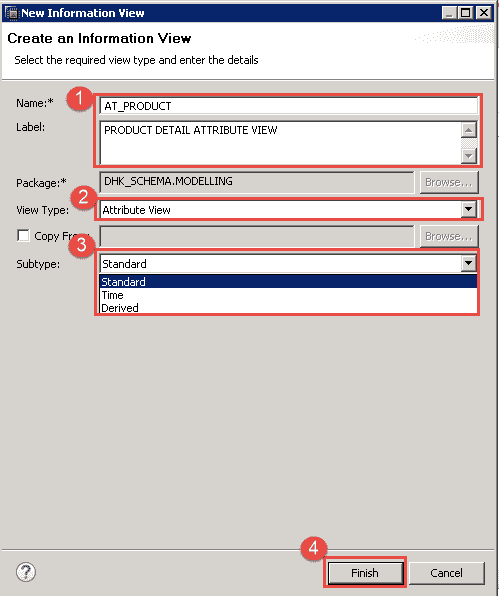
Task: Click Label scrollbar down arrow
Action: 469,155
